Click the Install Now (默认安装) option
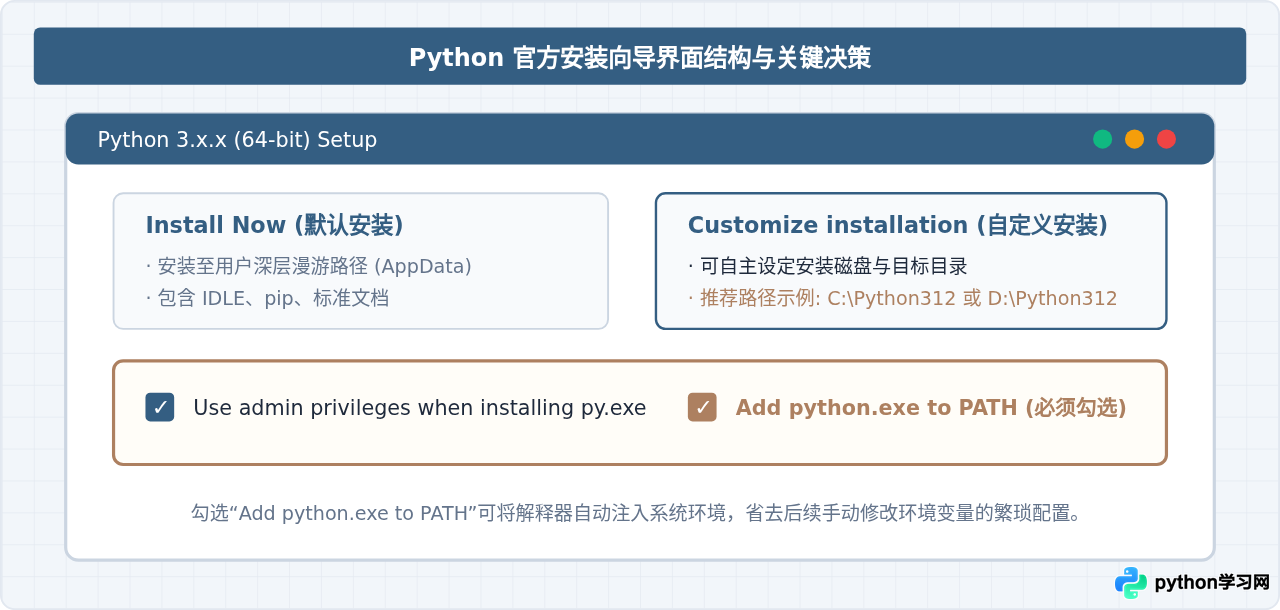 coord(360,260)
